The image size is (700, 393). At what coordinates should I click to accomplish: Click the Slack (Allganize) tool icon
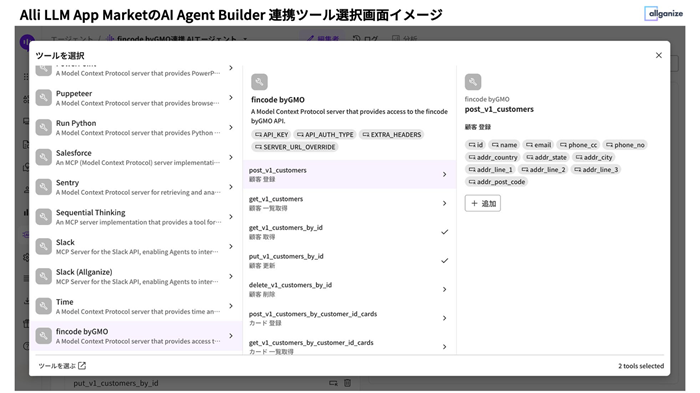[44, 276]
